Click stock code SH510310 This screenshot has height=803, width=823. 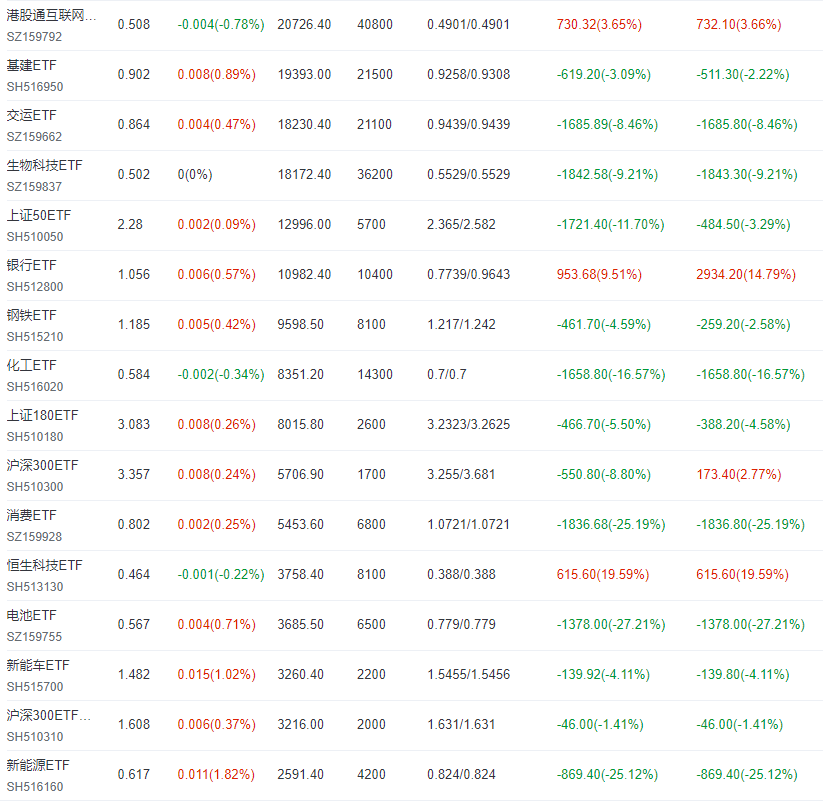(x=35, y=736)
